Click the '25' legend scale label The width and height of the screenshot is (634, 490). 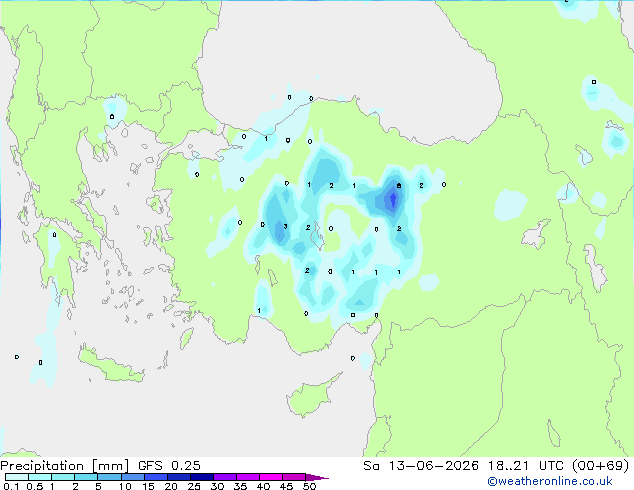[194, 486]
